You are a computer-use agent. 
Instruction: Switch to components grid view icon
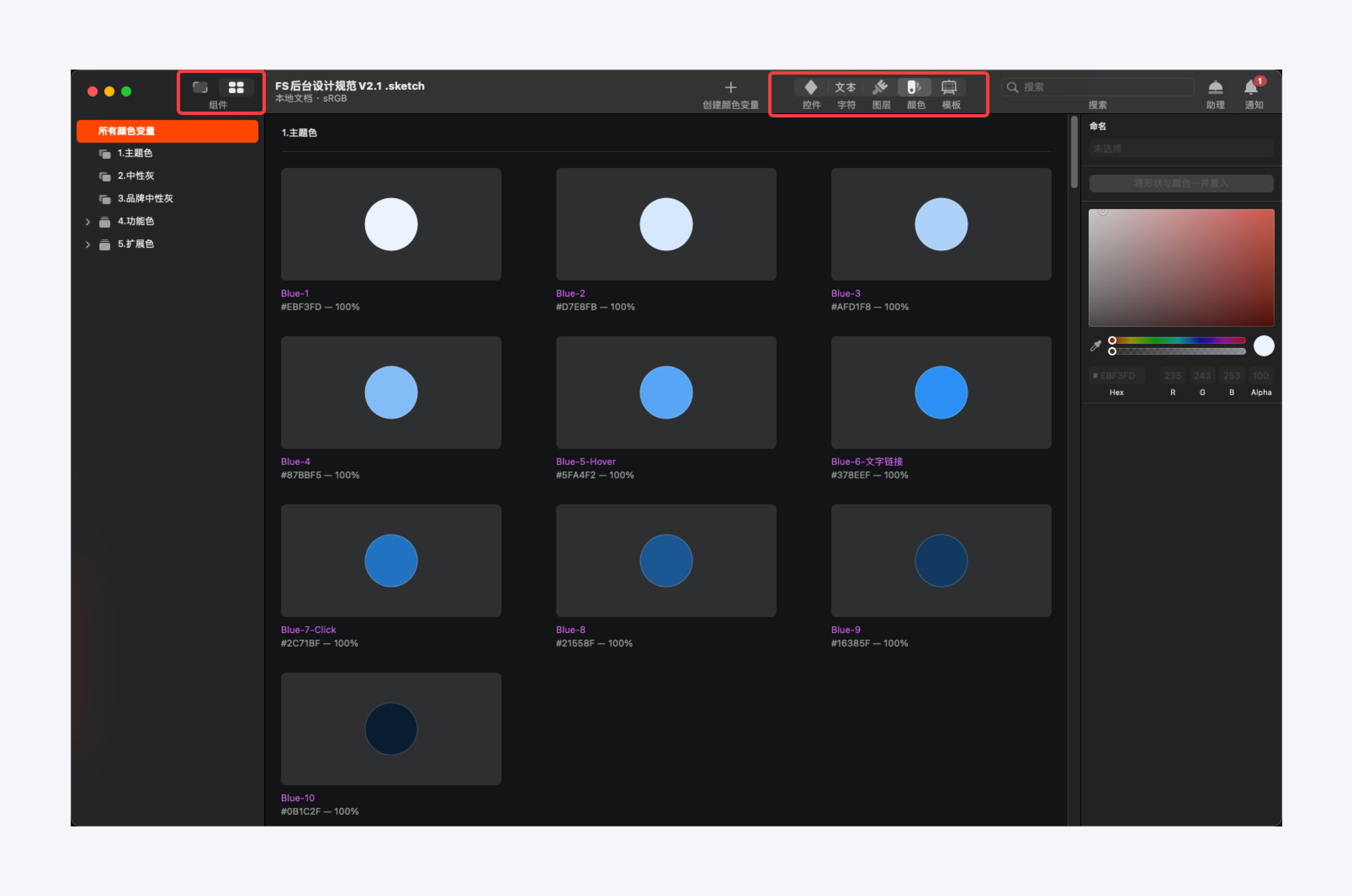coord(236,87)
